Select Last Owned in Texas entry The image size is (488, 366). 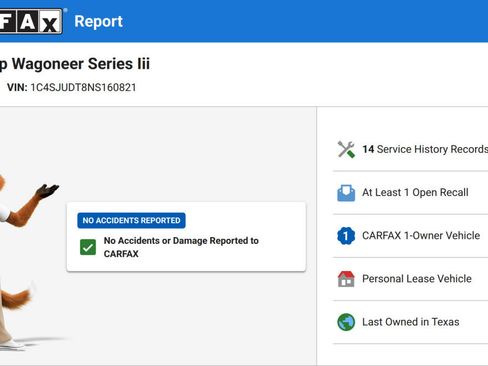coord(410,322)
